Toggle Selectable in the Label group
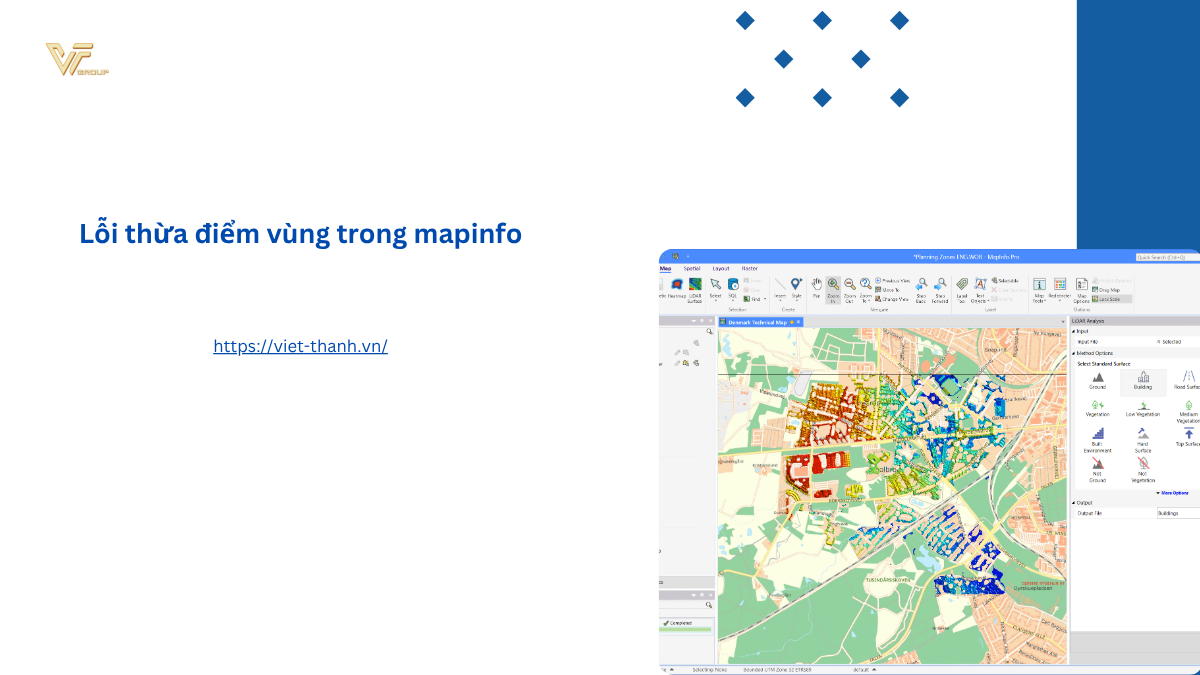The width and height of the screenshot is (1200, 675). [x=1006, y=281]
